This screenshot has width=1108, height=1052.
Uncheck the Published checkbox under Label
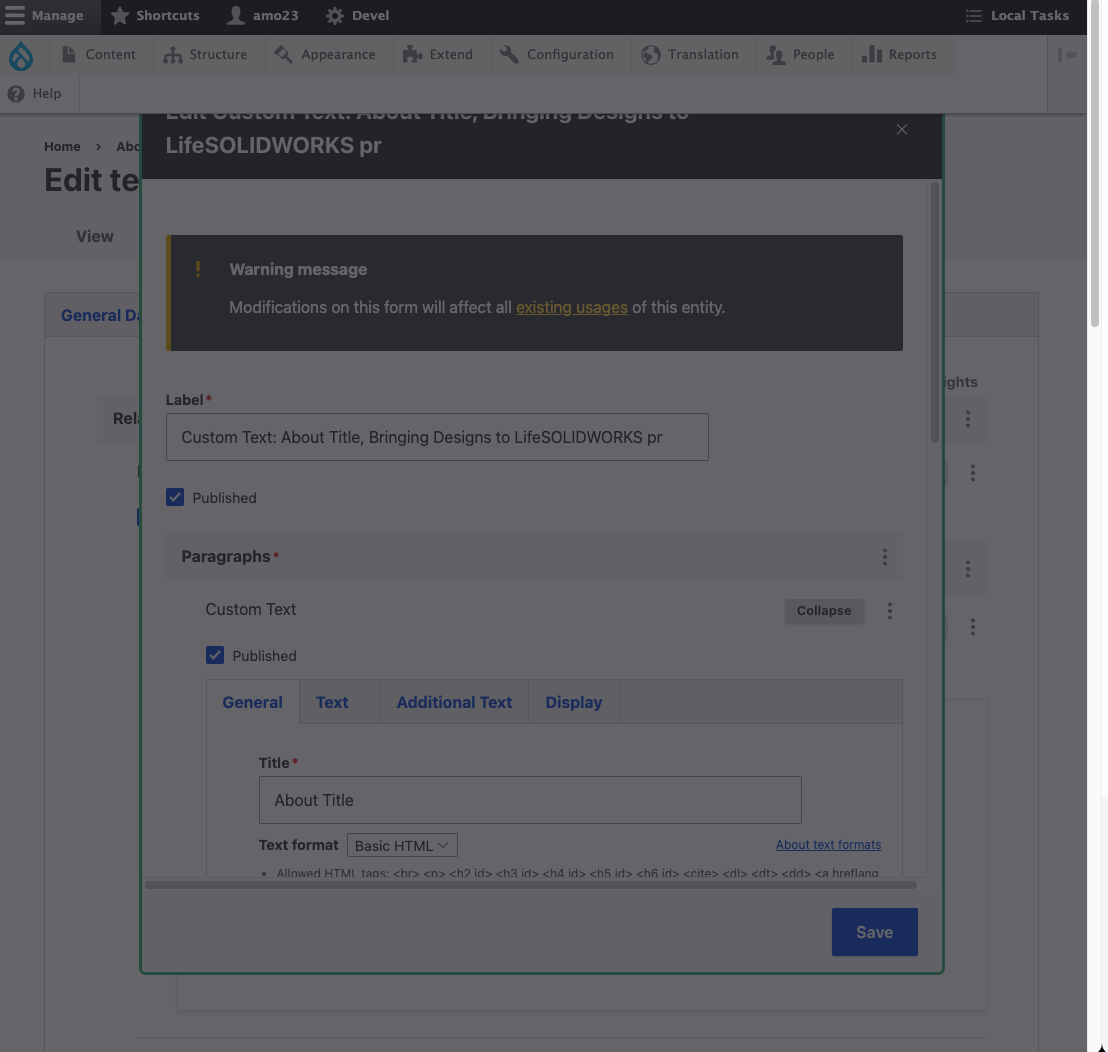pyautogui.click(x=175, y=497)
